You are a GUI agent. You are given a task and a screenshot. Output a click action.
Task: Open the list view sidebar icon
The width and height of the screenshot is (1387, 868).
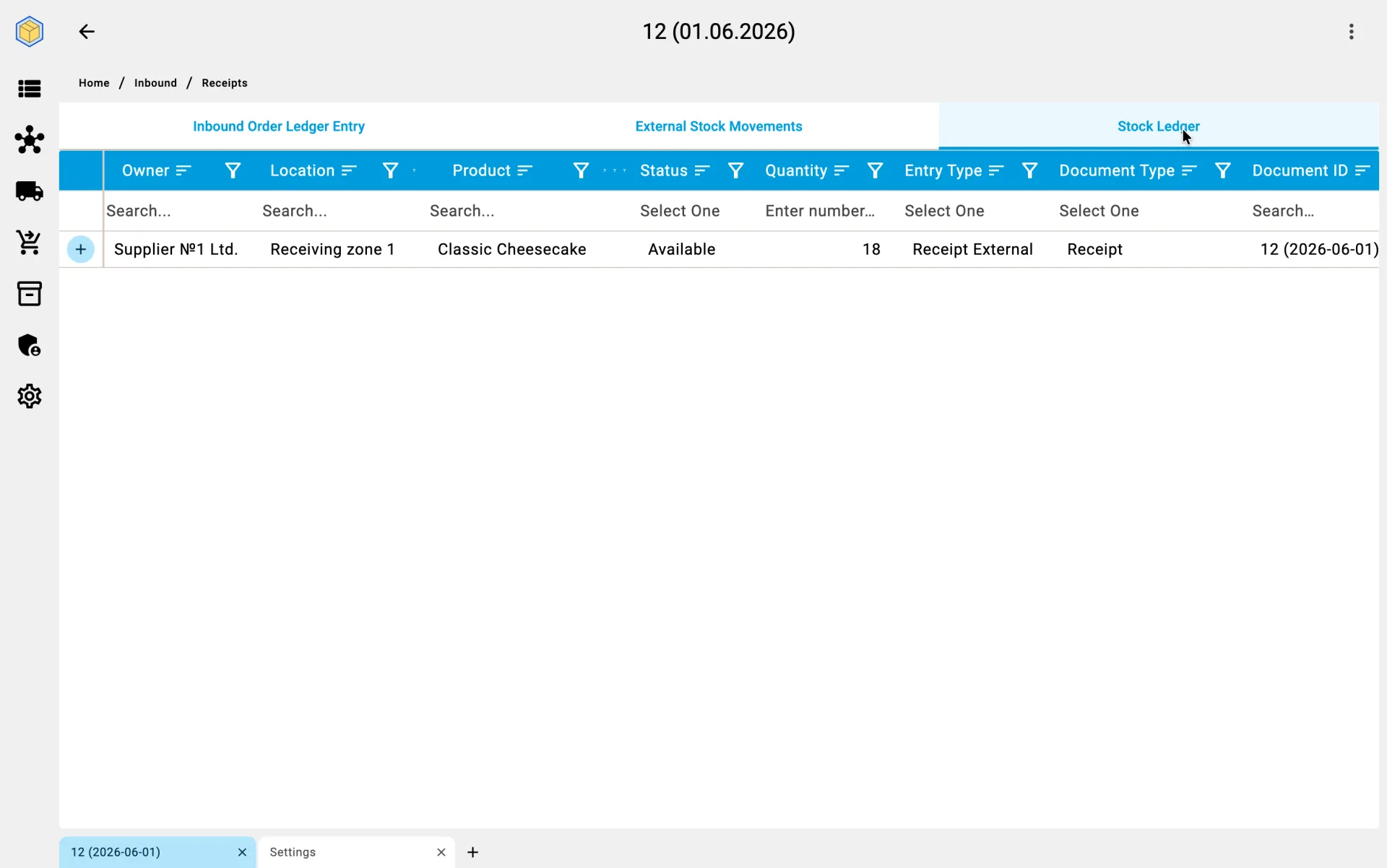pos(30,89)
